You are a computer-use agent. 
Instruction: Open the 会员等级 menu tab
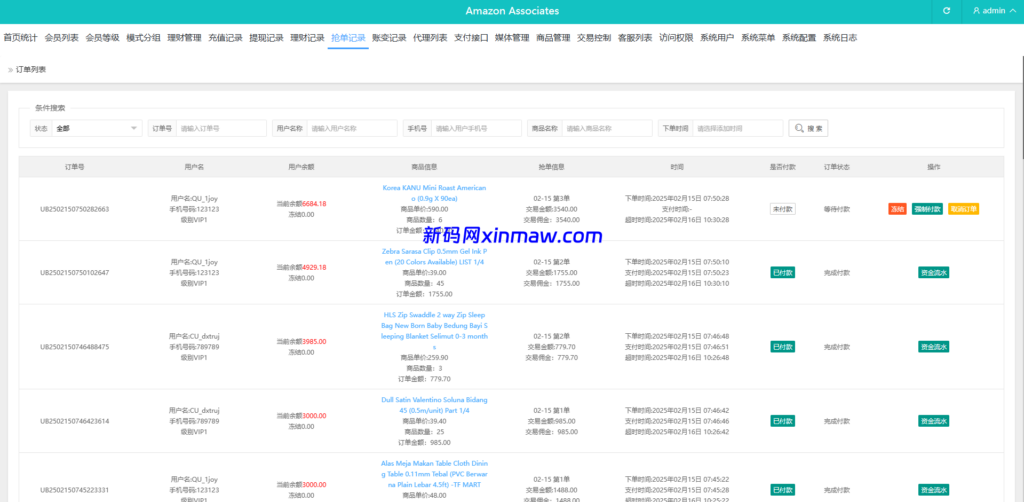click(103, 38)
